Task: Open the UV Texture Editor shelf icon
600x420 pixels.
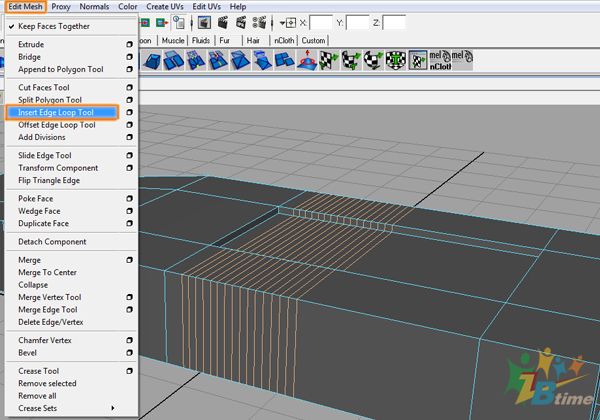Action: click(418, 60)
